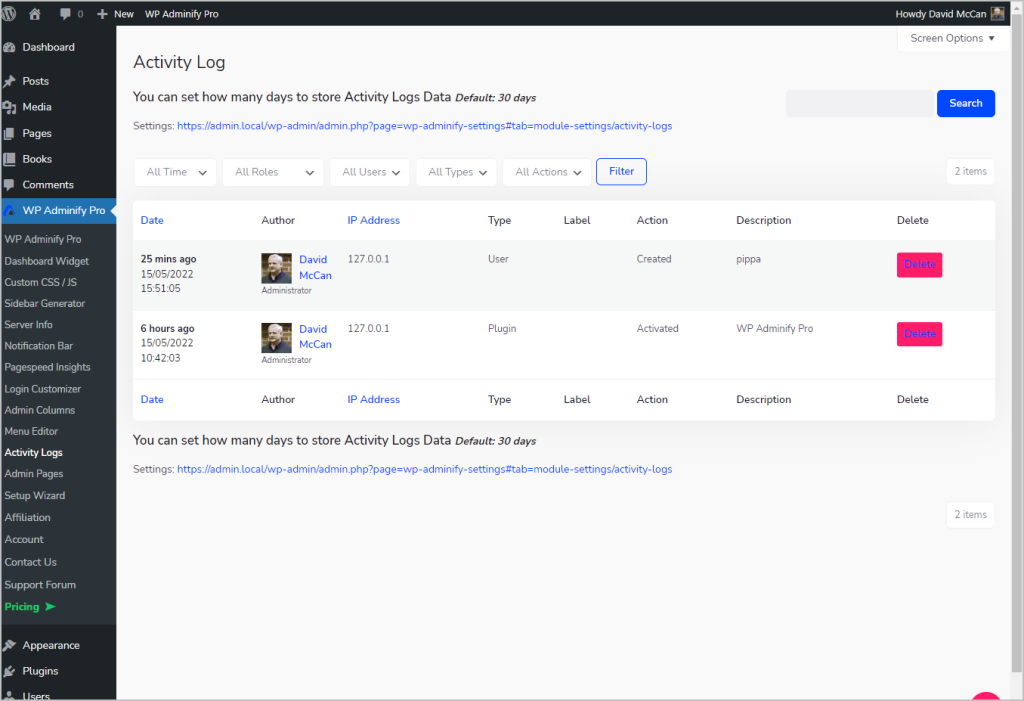Click the top 2 items count
The width and height of the screenshot is (1024, 701).
pyautogui.click(x=970, y=172)
